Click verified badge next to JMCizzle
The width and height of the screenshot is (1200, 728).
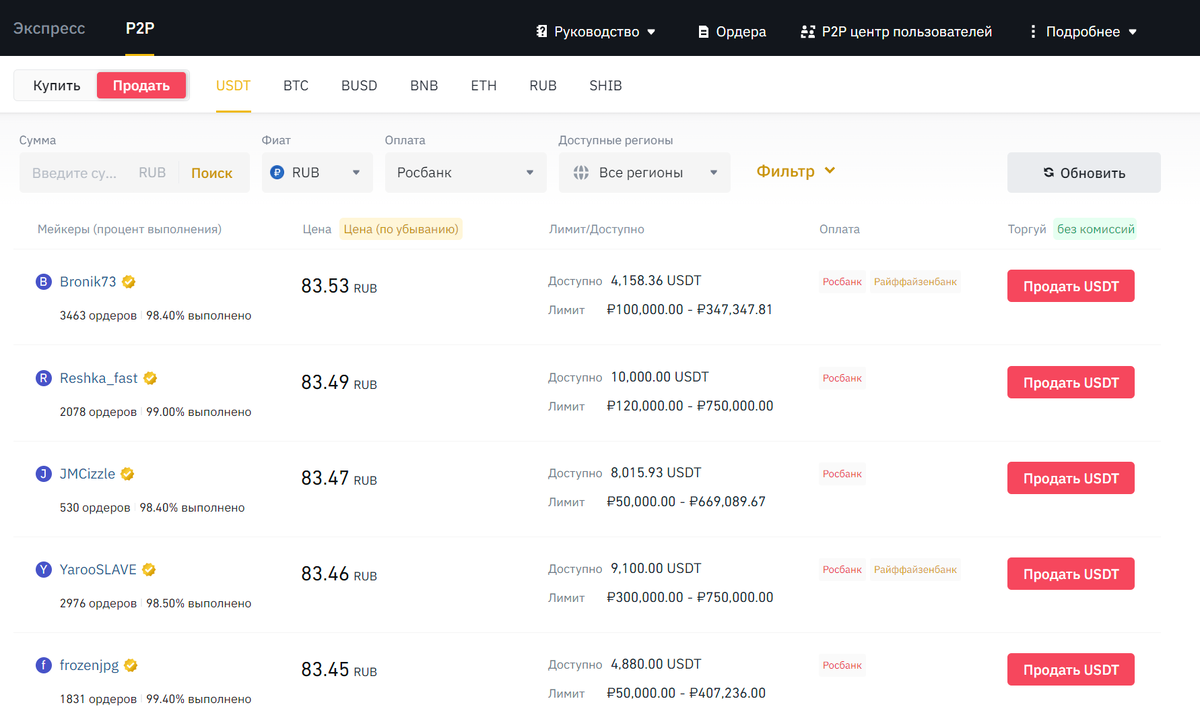[127, 474]
